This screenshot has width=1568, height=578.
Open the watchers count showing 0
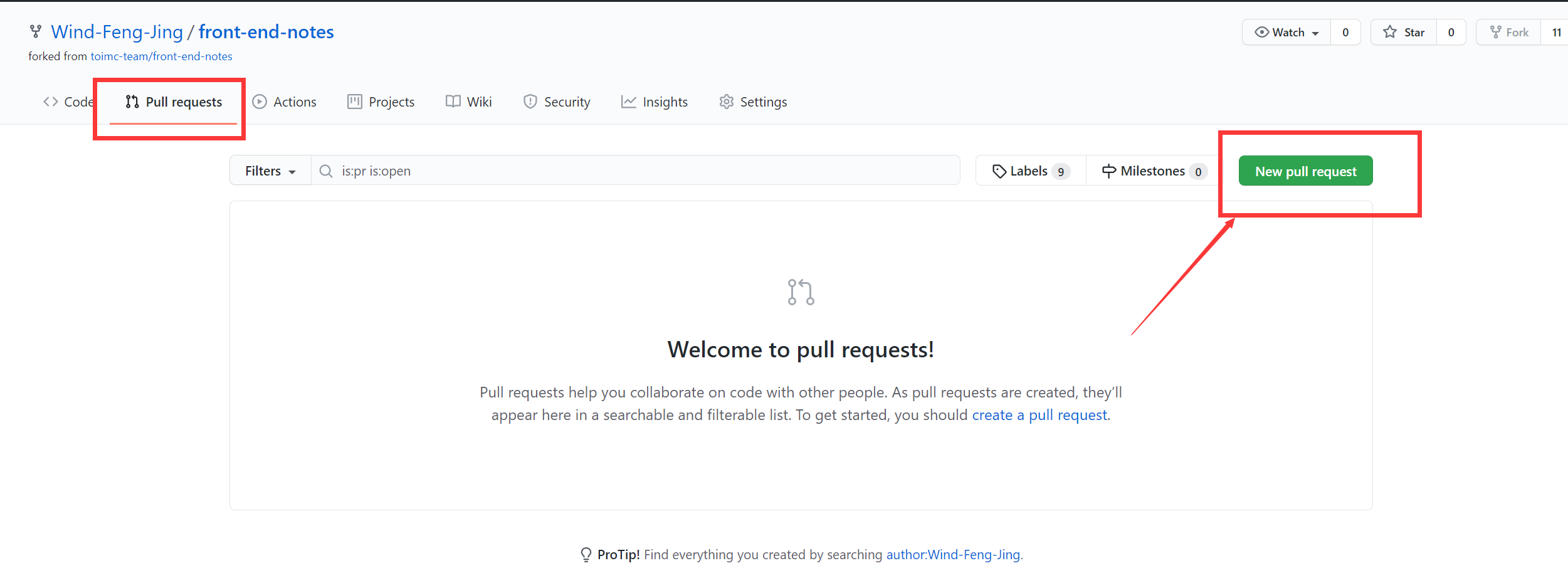point(1345,33)
